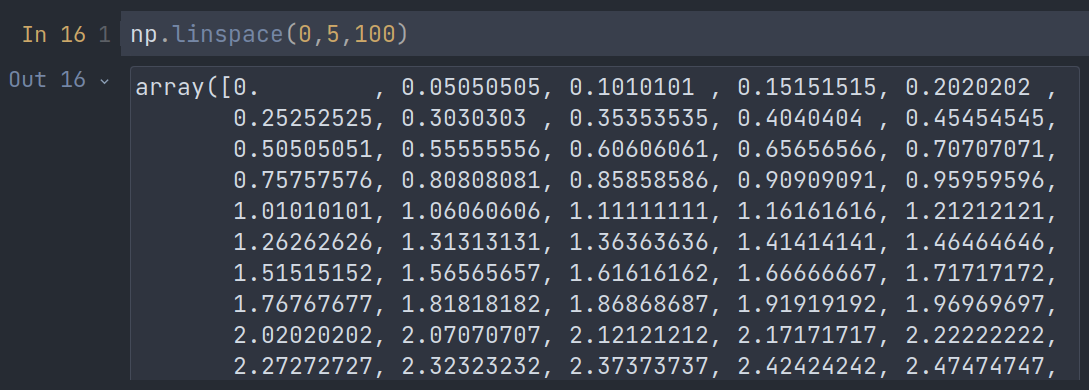Click the value 0.70707071 in output
The width and height of the screenshot is (1089, 390).
pos(975,149)
